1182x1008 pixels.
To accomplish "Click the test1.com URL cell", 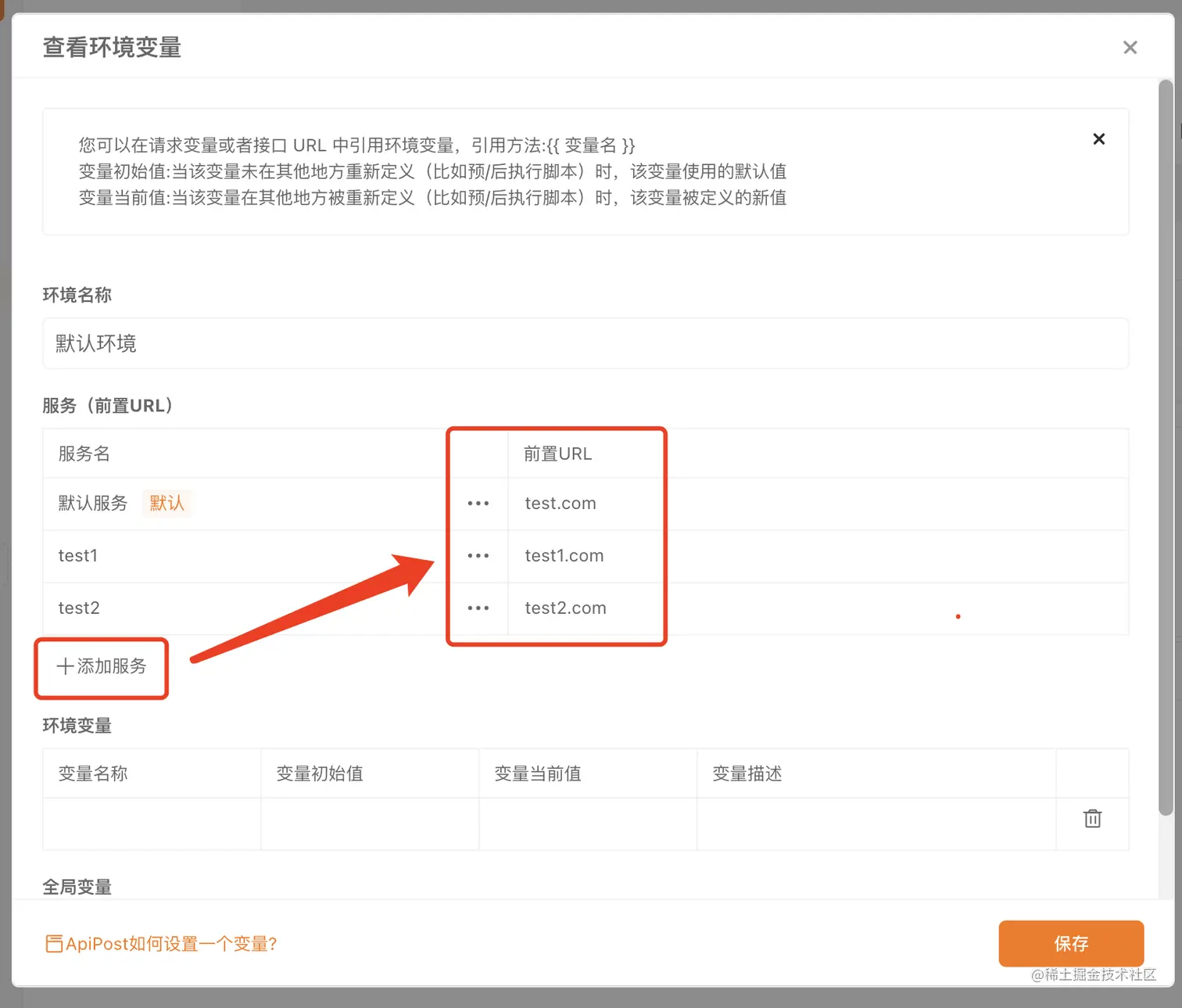I will pyautogui.click(x=818, y=556).
